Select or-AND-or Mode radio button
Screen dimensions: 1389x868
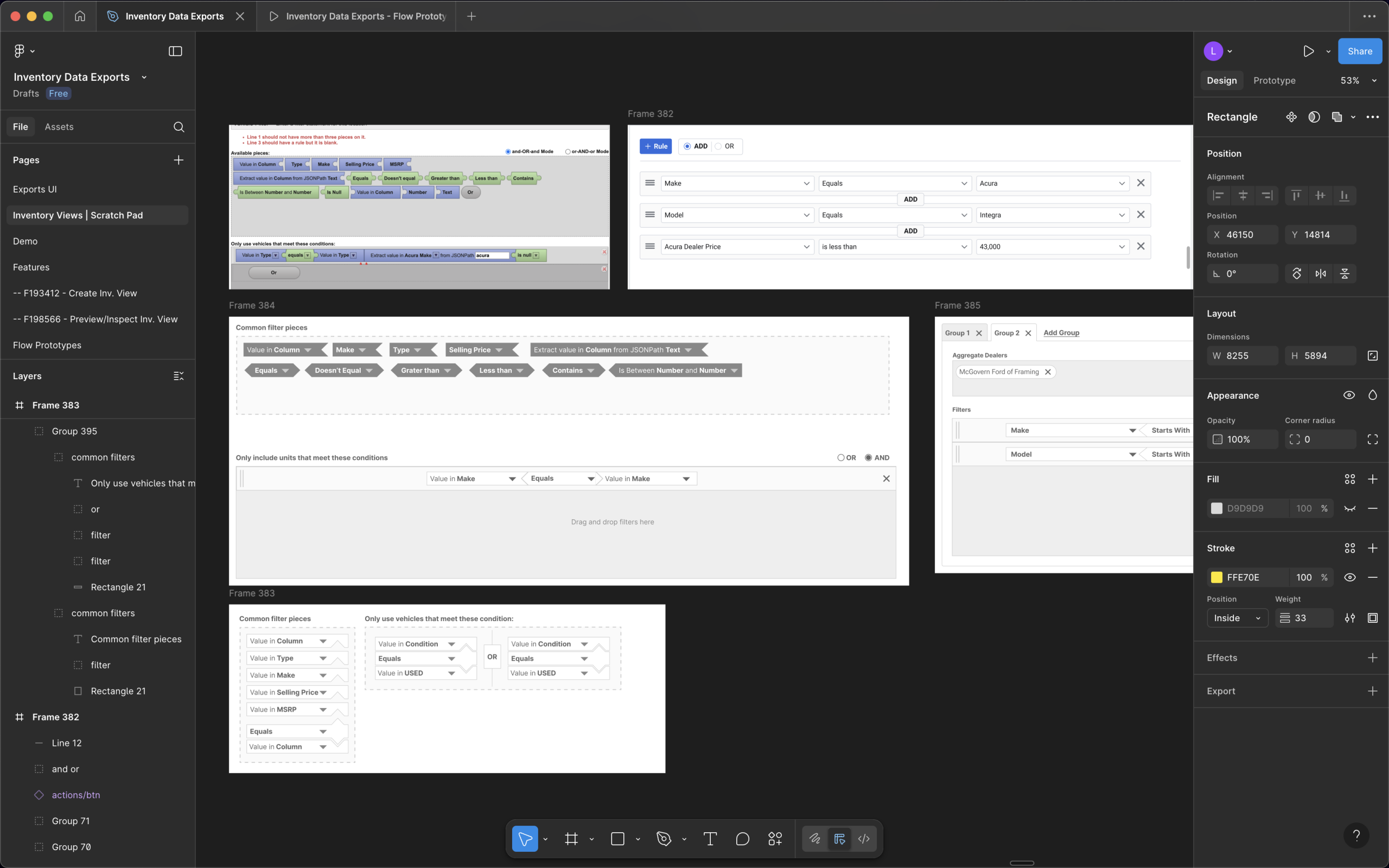tap(568, 151)
